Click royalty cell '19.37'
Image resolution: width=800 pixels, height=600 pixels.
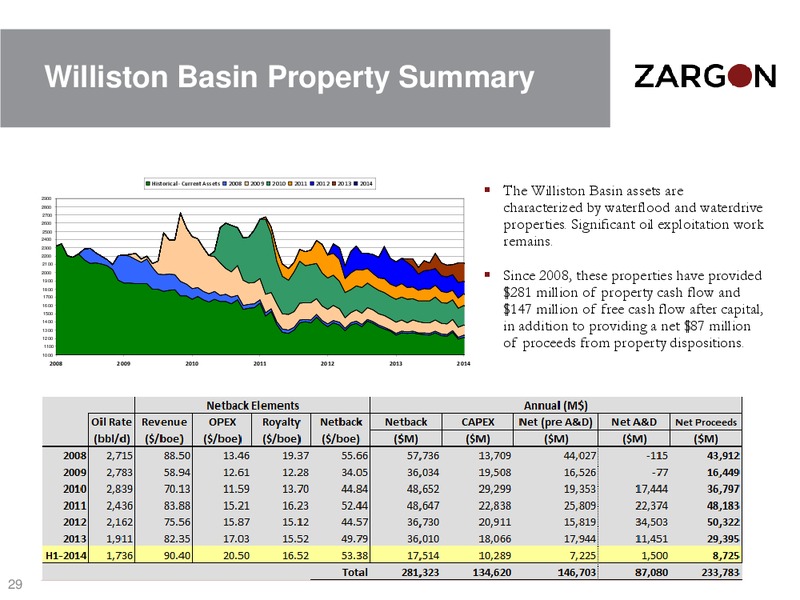(x=295, y=455)
